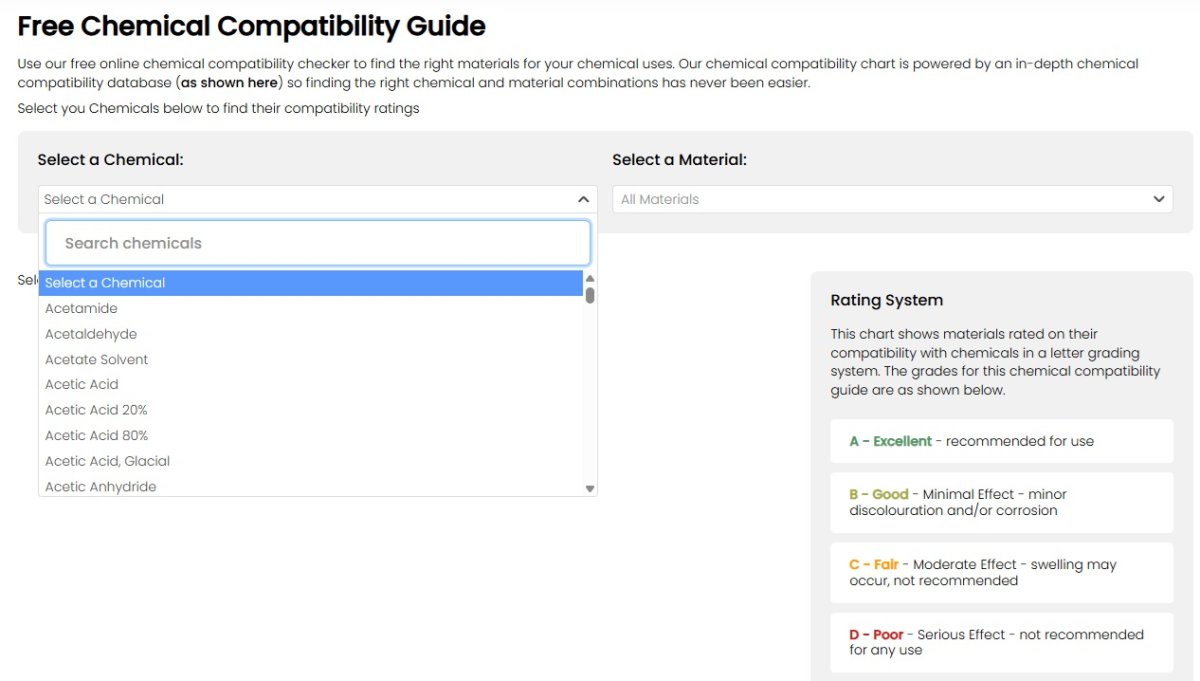Screen dimensions: 1200x681
Task: Click the B - Good rating card
Action: (x=1001, y=502)
